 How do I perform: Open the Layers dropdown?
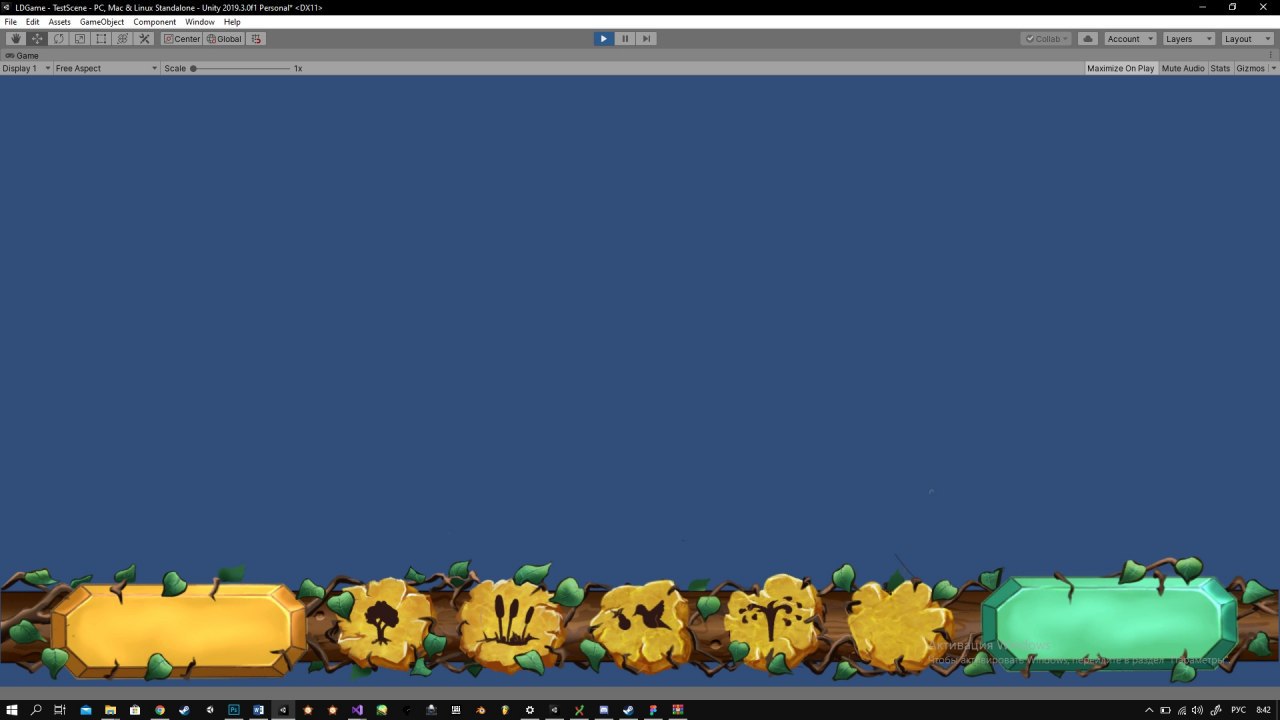[x=1188, y=39]
